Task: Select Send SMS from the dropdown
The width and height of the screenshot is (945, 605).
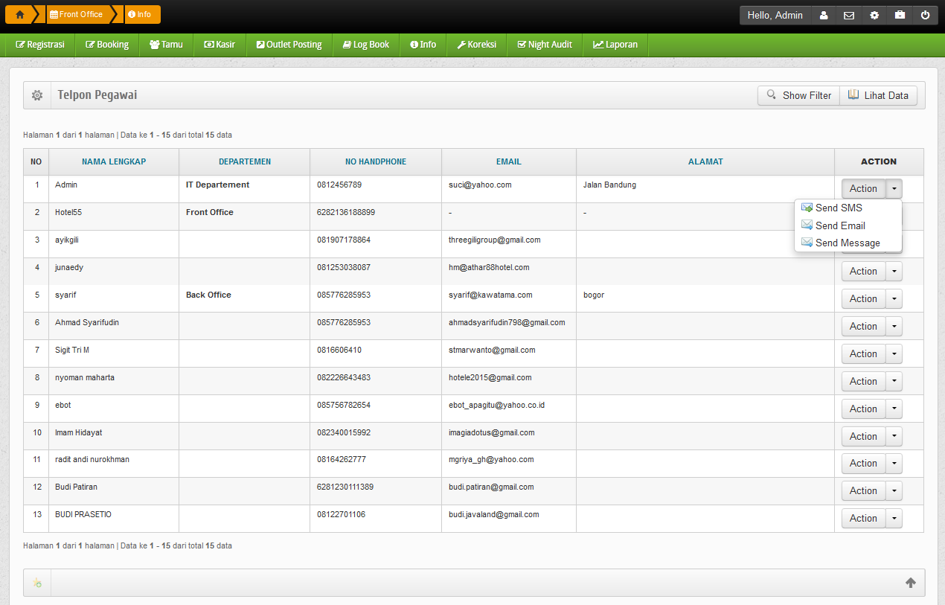Action: point(838,208)
